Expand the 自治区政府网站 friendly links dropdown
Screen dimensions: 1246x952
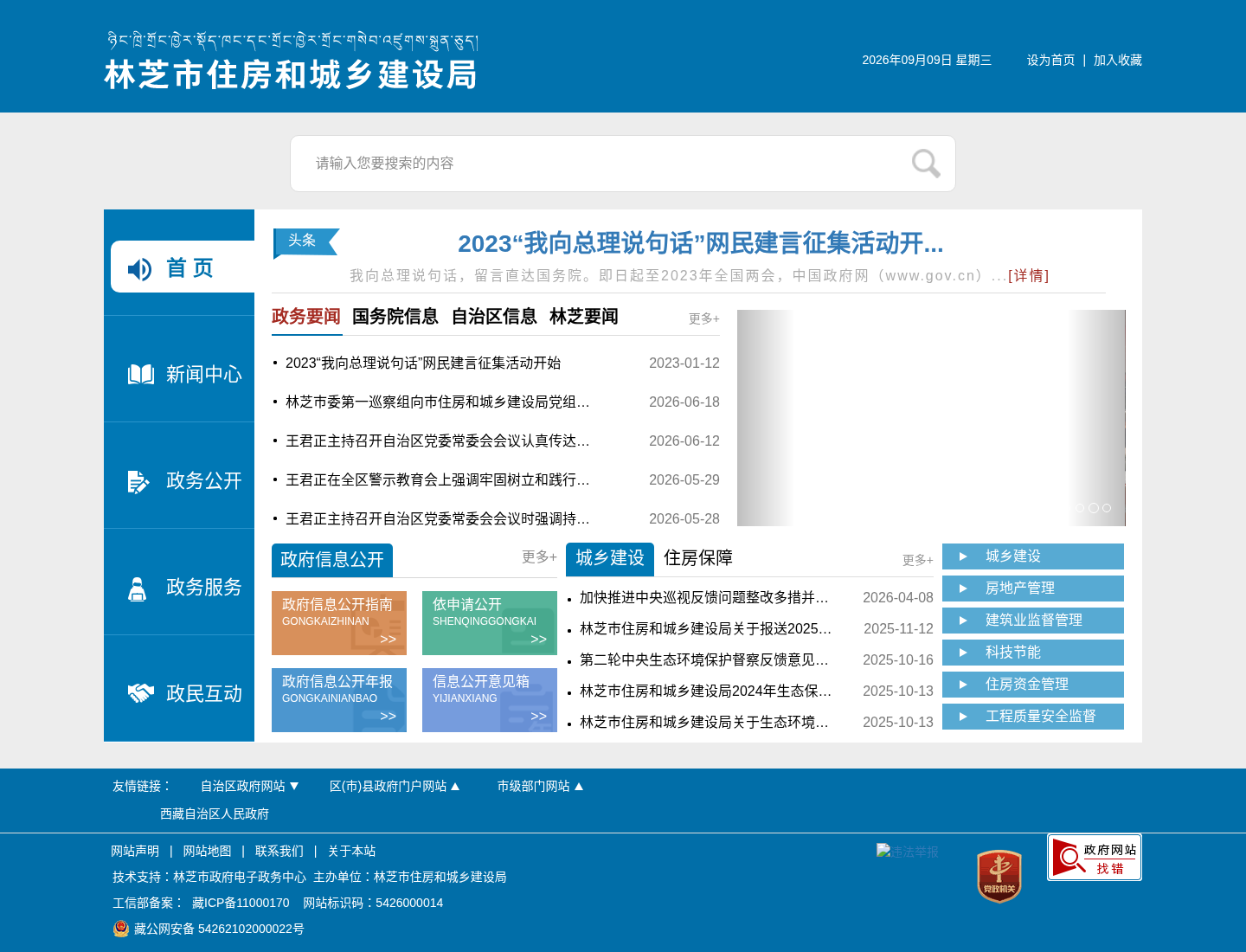tap(249, 786)
